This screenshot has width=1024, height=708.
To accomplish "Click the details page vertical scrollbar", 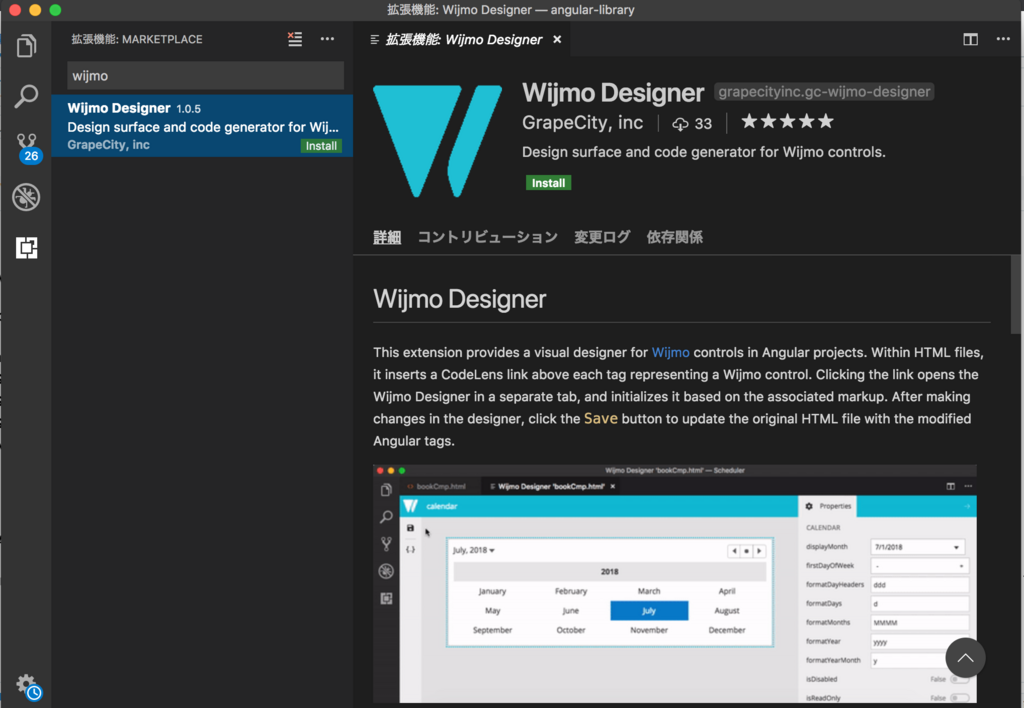I will click(x=1016, y=294).
